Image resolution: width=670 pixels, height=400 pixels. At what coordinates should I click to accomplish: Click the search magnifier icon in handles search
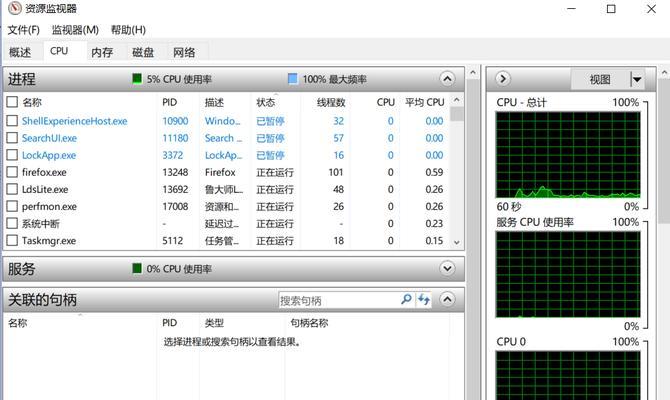pyautogui.click(x=406, y=300)
